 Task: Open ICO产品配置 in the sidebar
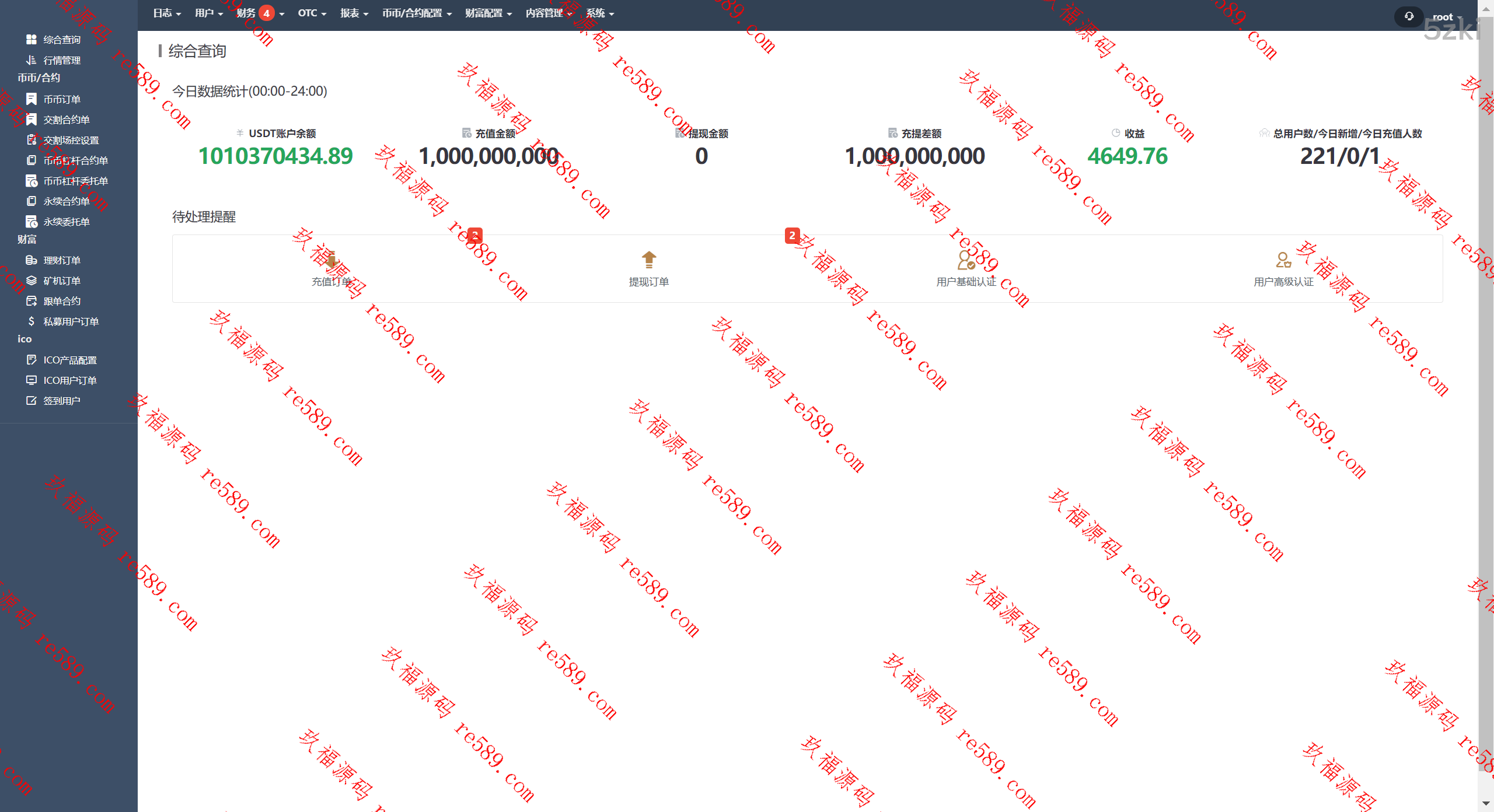[69, 360]
